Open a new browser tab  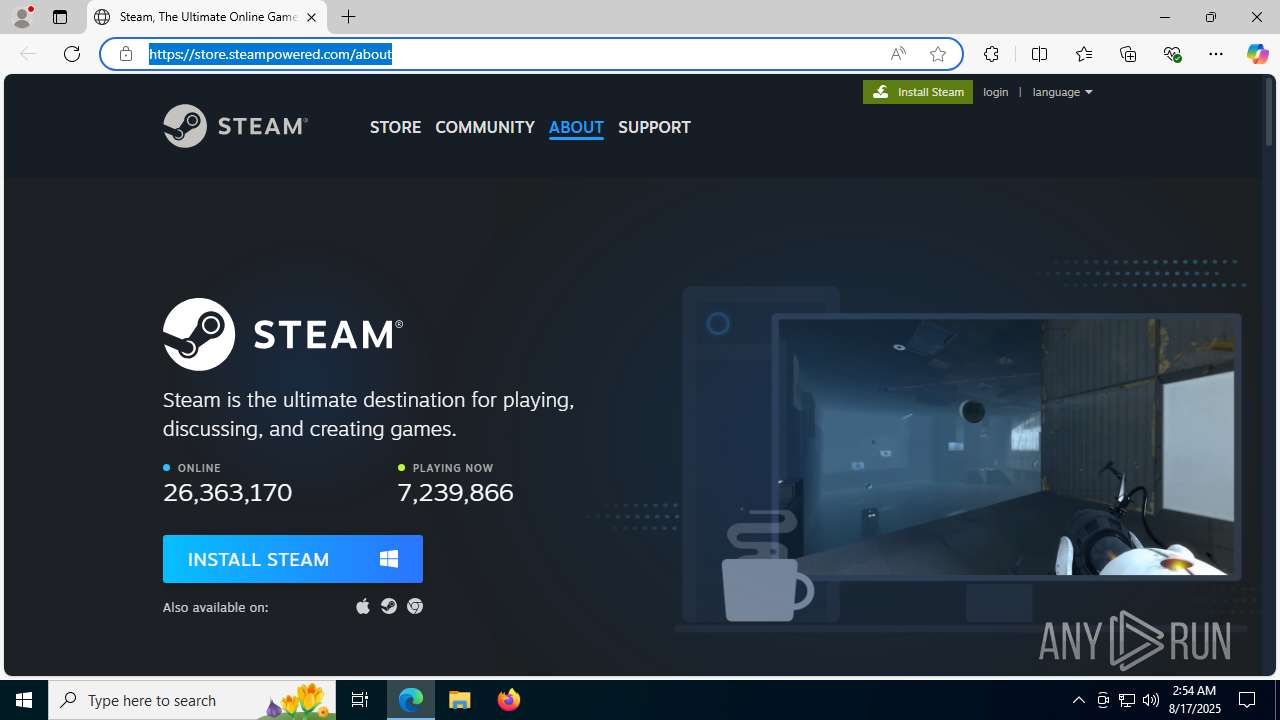(x=349, y=17)
